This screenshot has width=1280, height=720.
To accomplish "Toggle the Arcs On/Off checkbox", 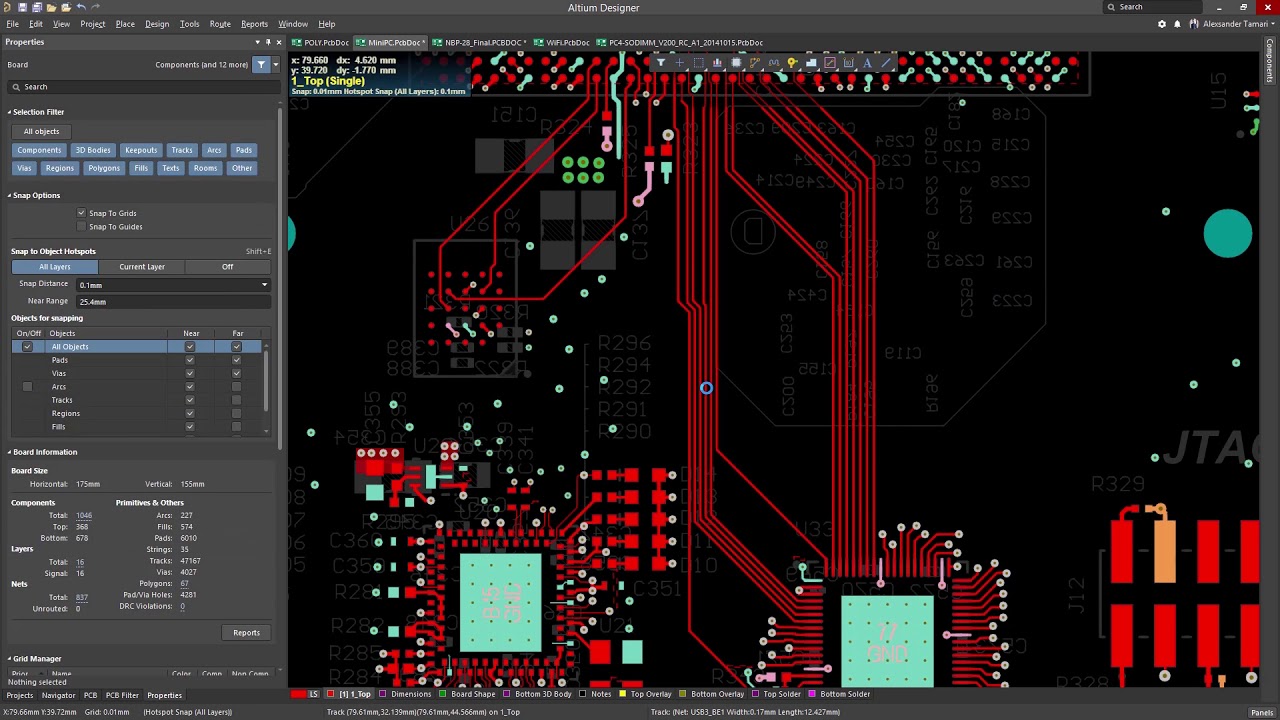I will pyautogui.click(x=27, y=387).
